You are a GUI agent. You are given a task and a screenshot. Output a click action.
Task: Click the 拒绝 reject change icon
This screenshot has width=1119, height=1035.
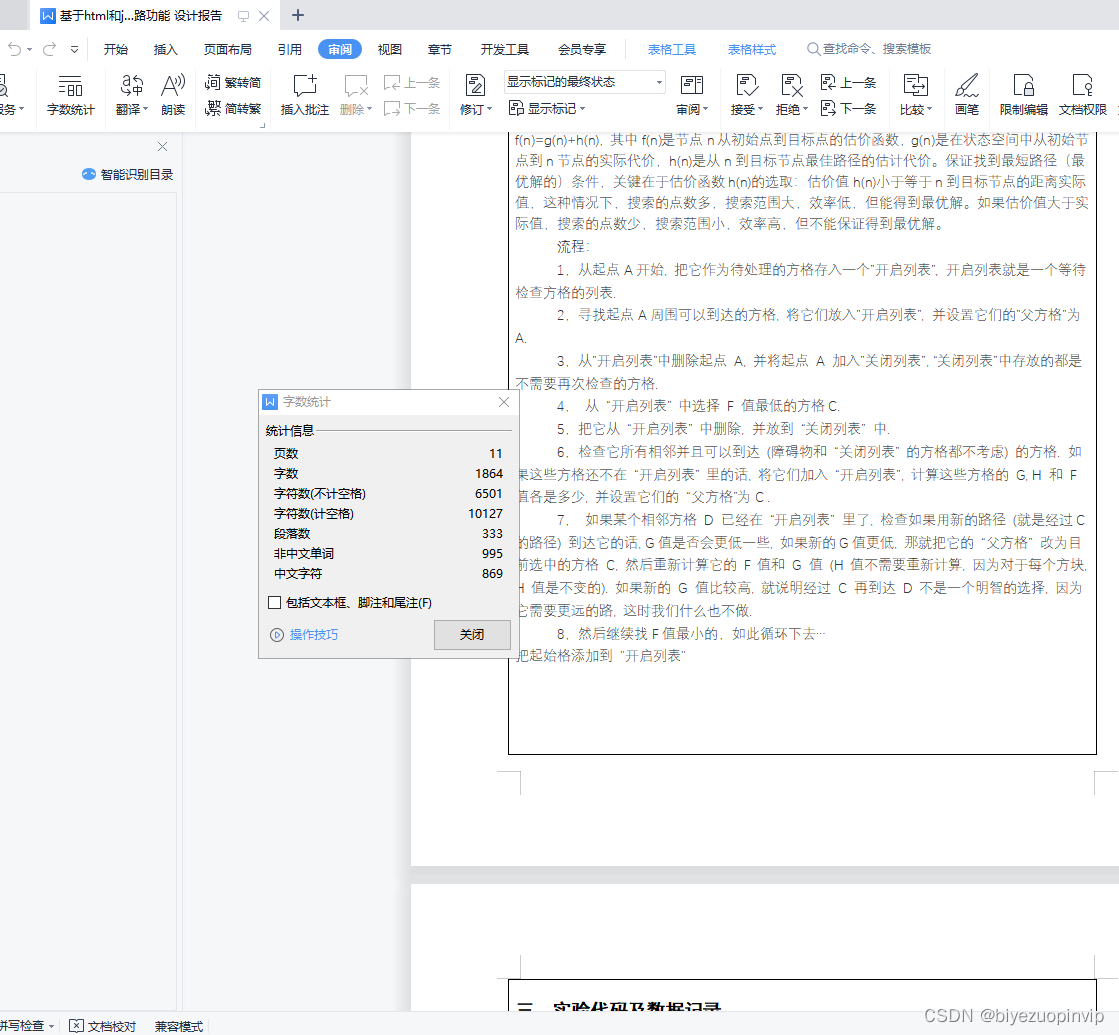point(791,86)
